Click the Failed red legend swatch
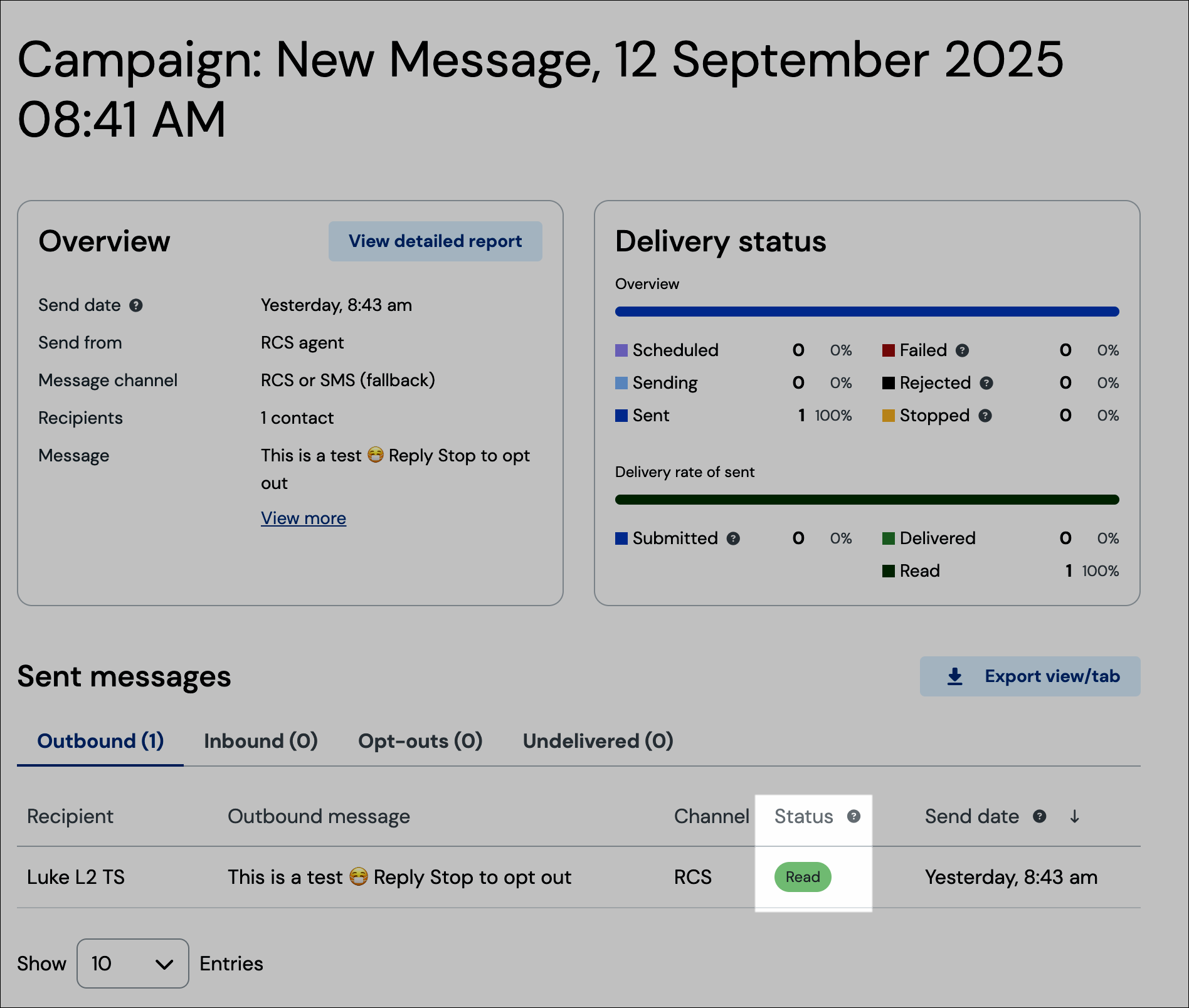 [889, 350]
